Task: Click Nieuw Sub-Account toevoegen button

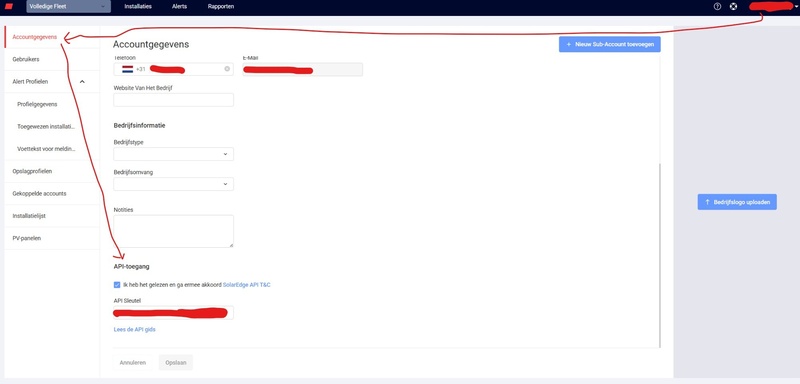Action: click(610, 44)
